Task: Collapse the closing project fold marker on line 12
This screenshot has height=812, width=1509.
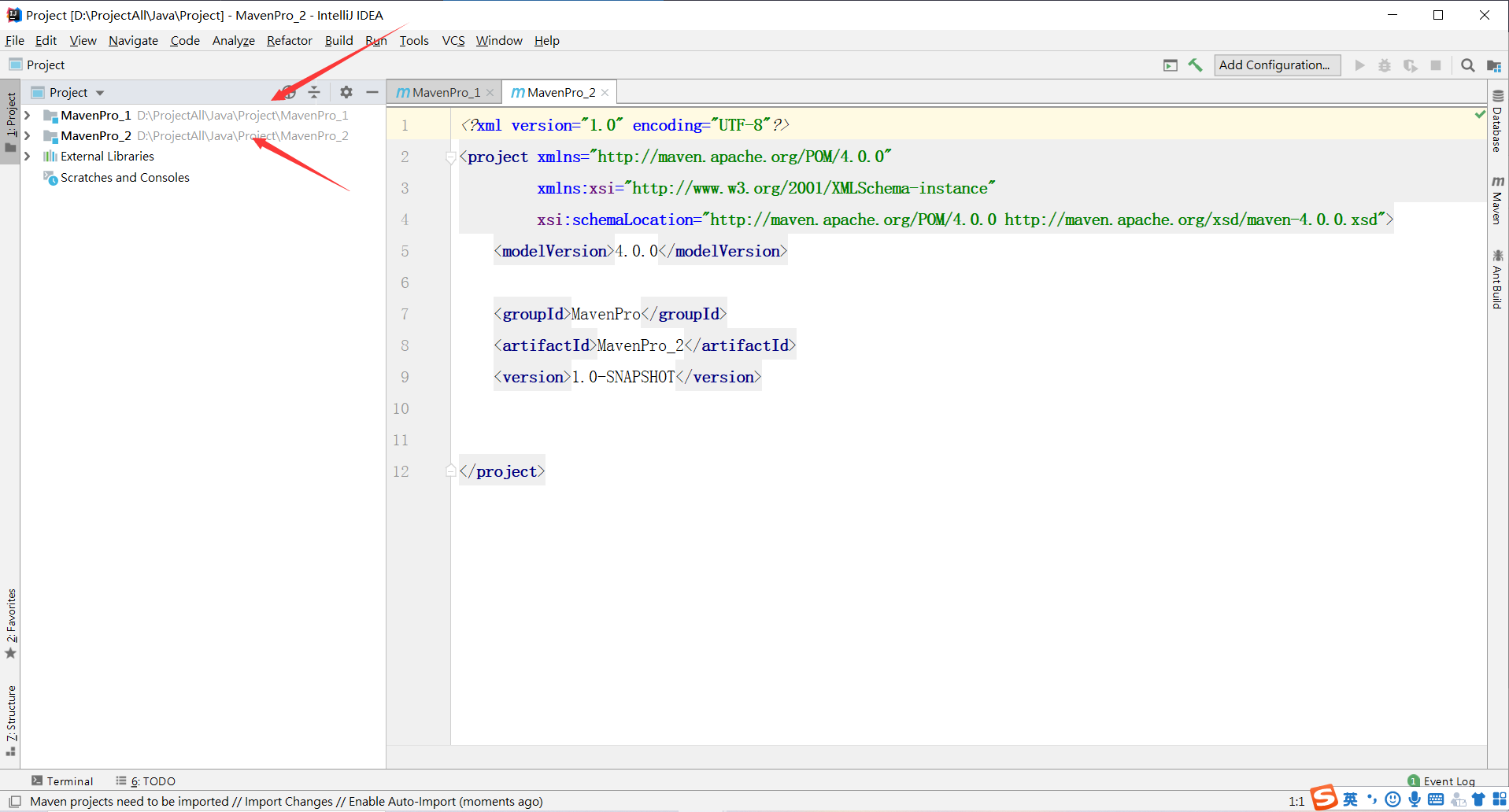Action: pos(451,471)
